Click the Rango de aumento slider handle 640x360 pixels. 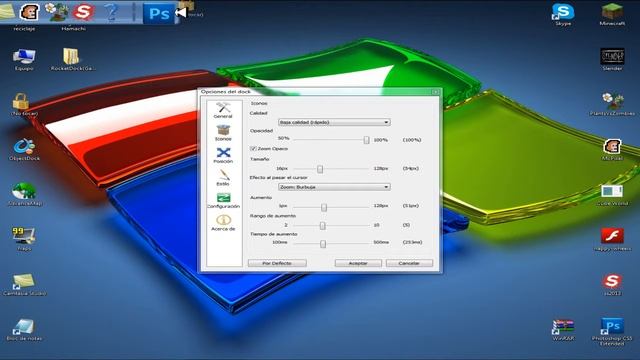pos(322,225)
